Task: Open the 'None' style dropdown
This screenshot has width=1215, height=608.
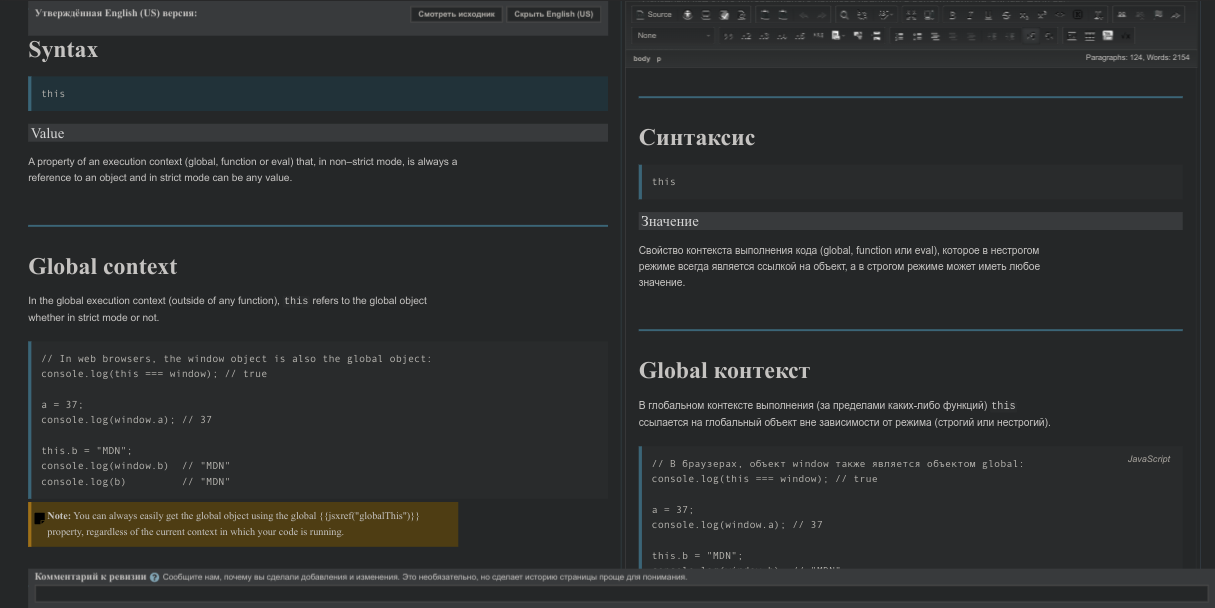Action: click(673, 36)
